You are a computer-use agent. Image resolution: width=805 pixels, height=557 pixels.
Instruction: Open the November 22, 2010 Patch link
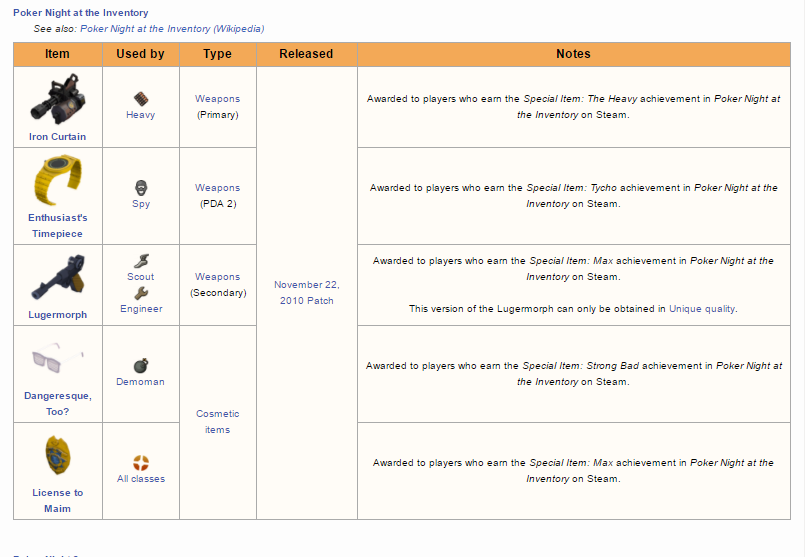[x=306, y=293]
